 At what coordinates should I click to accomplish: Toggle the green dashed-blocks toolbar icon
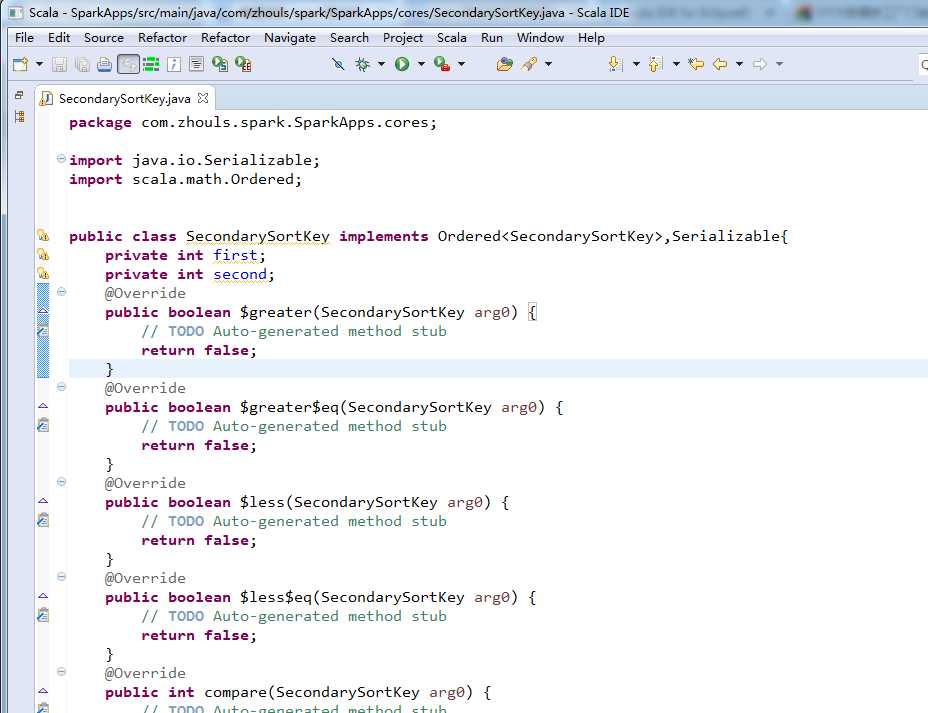click(x=152, y=64)
